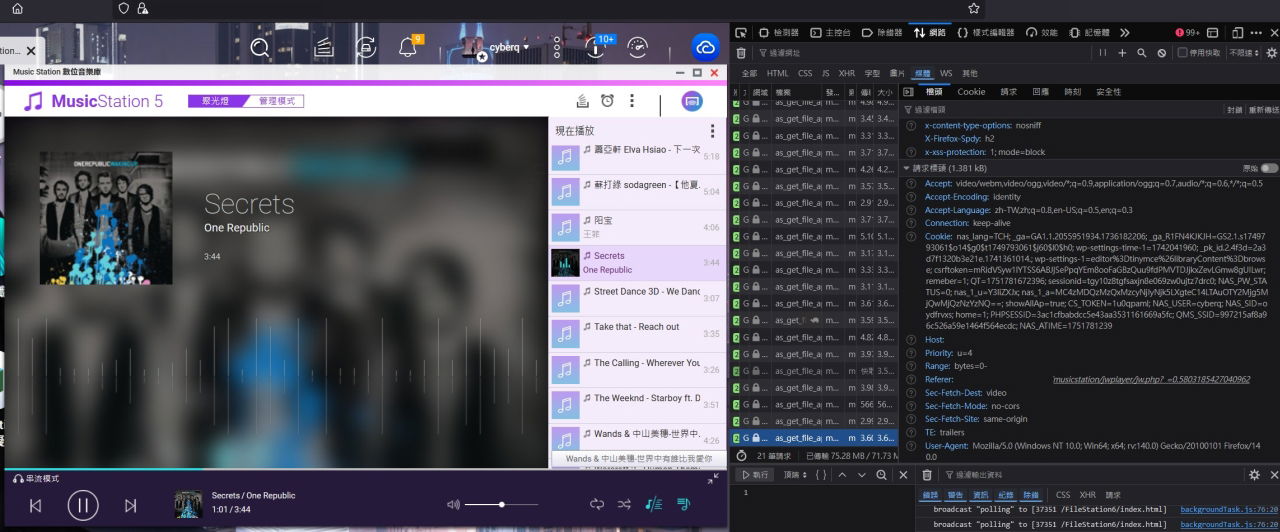
Task: Clear network log with trash icon
Action: pos(741,53)
